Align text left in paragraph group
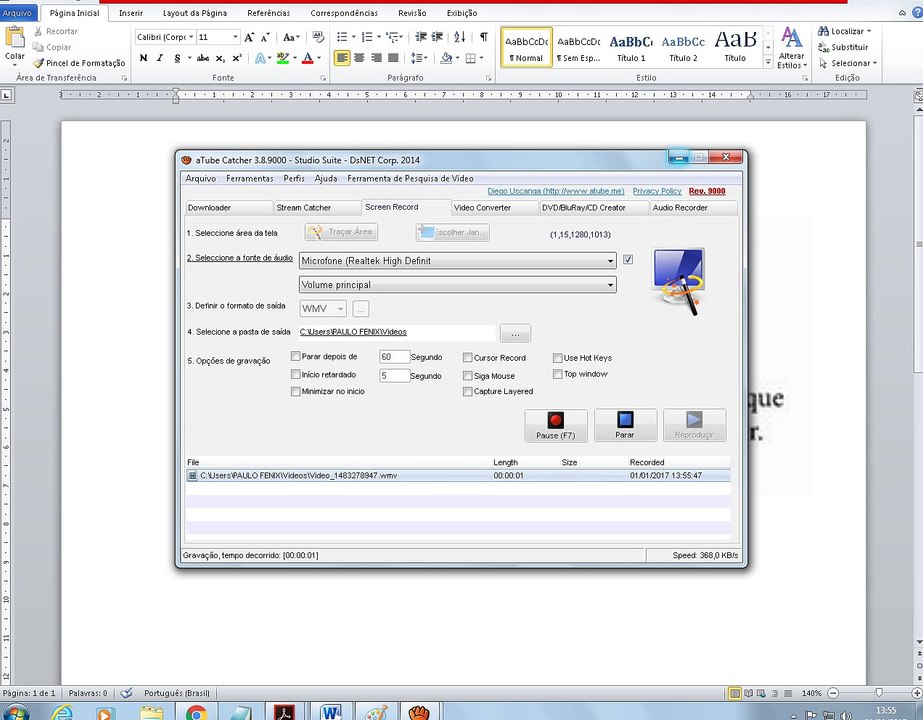The height and width of the screenshot is (720, 923). coord(342,58)
